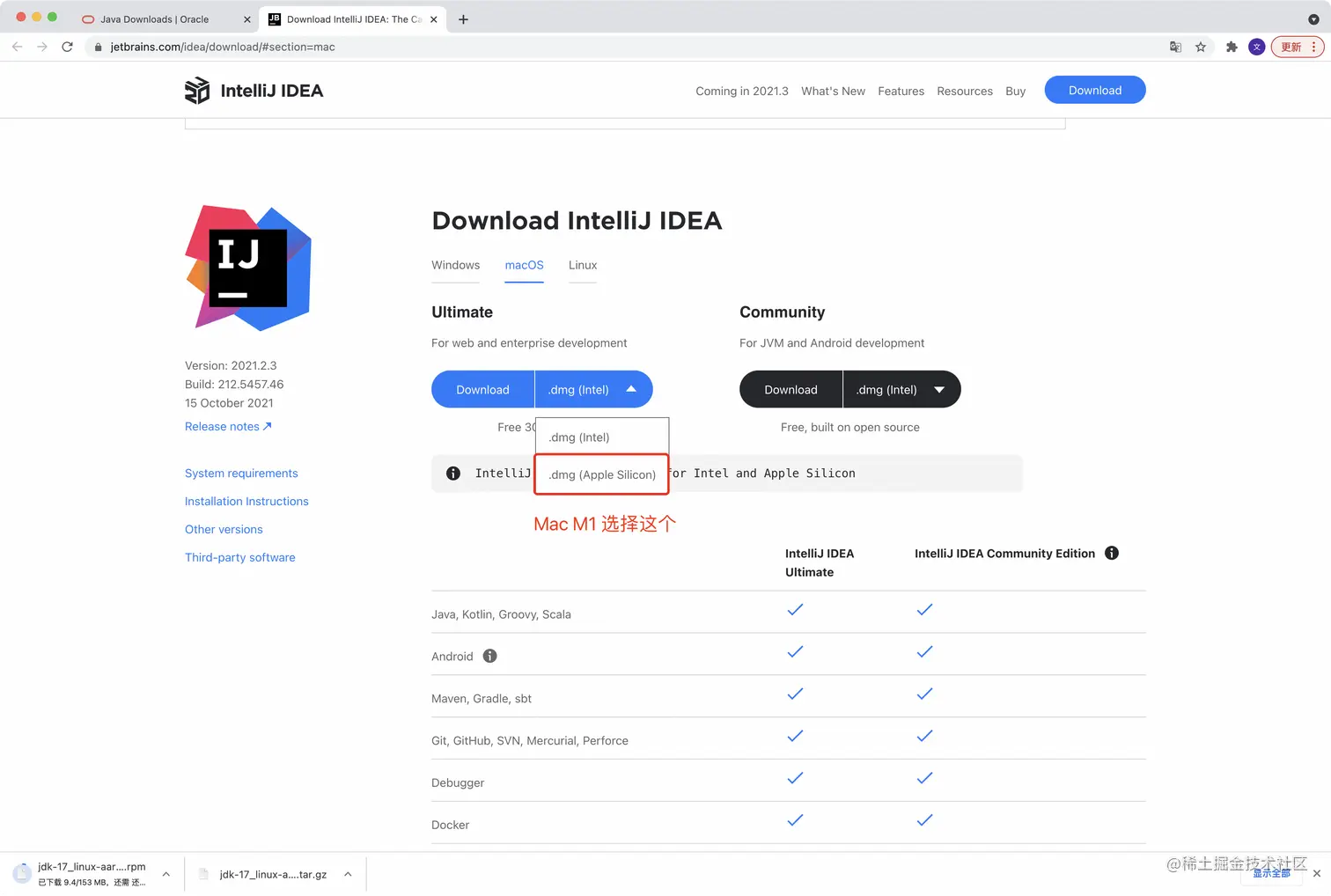1331x896 pixels.
Task: Select the Download IntelliJ IDEA browser tab
Action: 352,19
